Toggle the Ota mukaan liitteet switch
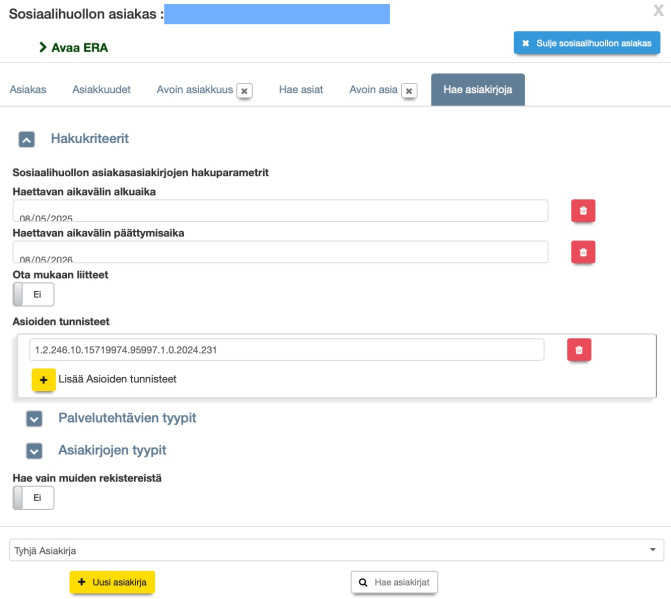The width and height of the screenshot is (671, 599). tap(33, 294)
